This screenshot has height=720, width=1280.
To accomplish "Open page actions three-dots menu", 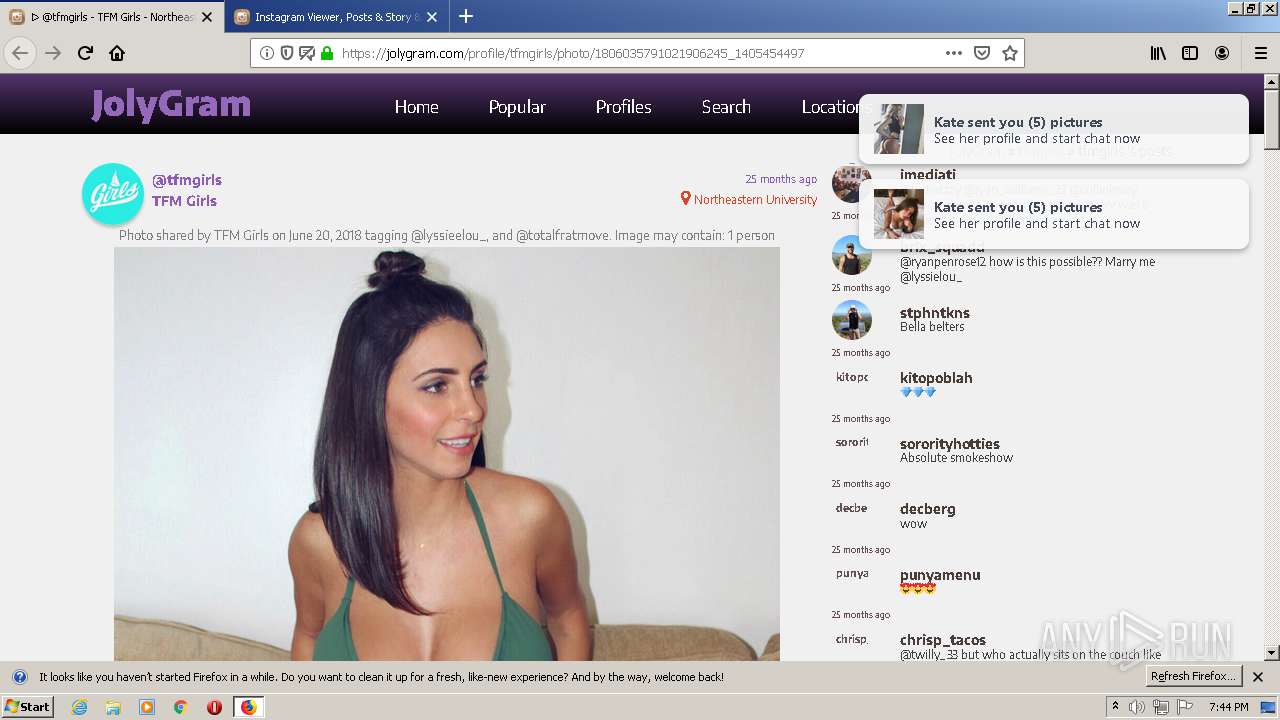I will tap(954, 53).
